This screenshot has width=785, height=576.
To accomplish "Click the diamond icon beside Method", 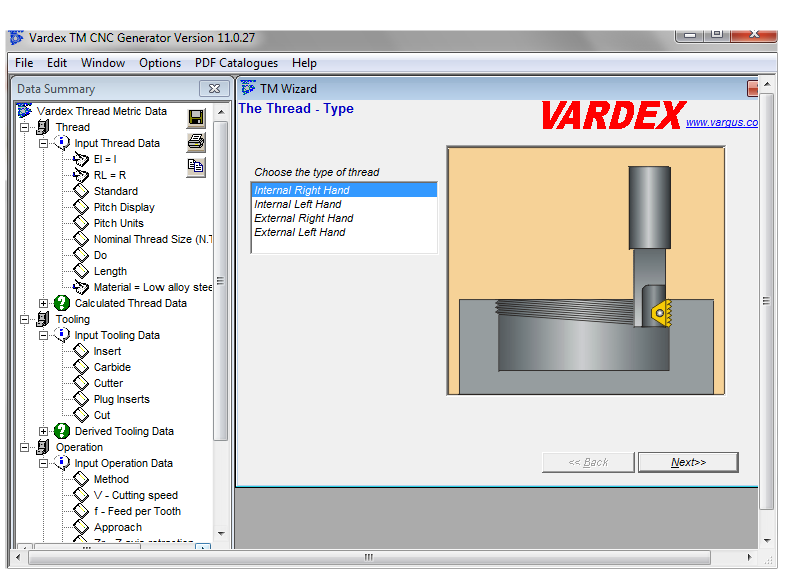I will click(x=81, y=479).
